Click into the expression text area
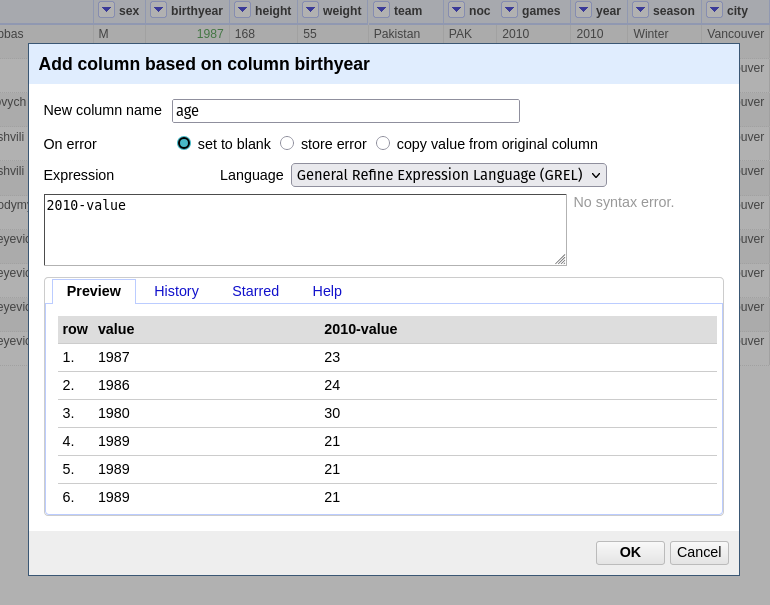 tap(305, 230)
